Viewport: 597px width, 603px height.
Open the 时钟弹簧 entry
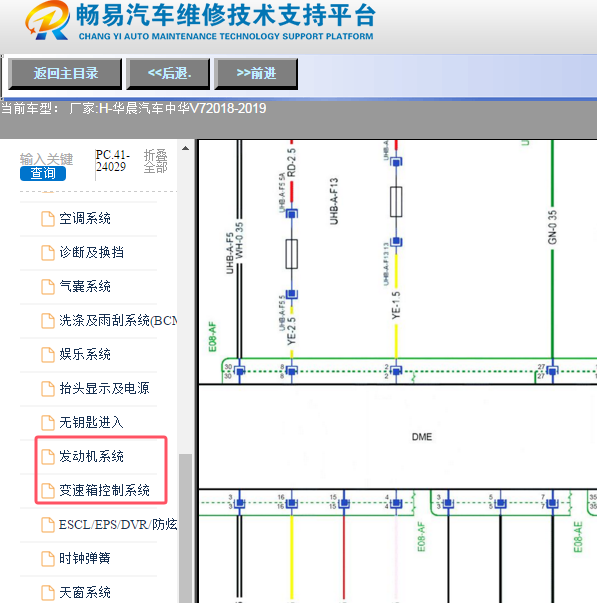pyautogui.click(x=85, y=558)
